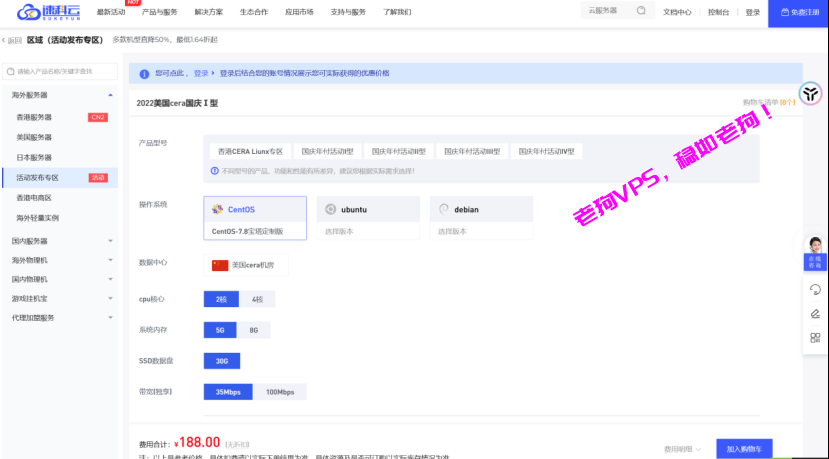Click the refresh circular arrow sidebar icon

point(815,289)
